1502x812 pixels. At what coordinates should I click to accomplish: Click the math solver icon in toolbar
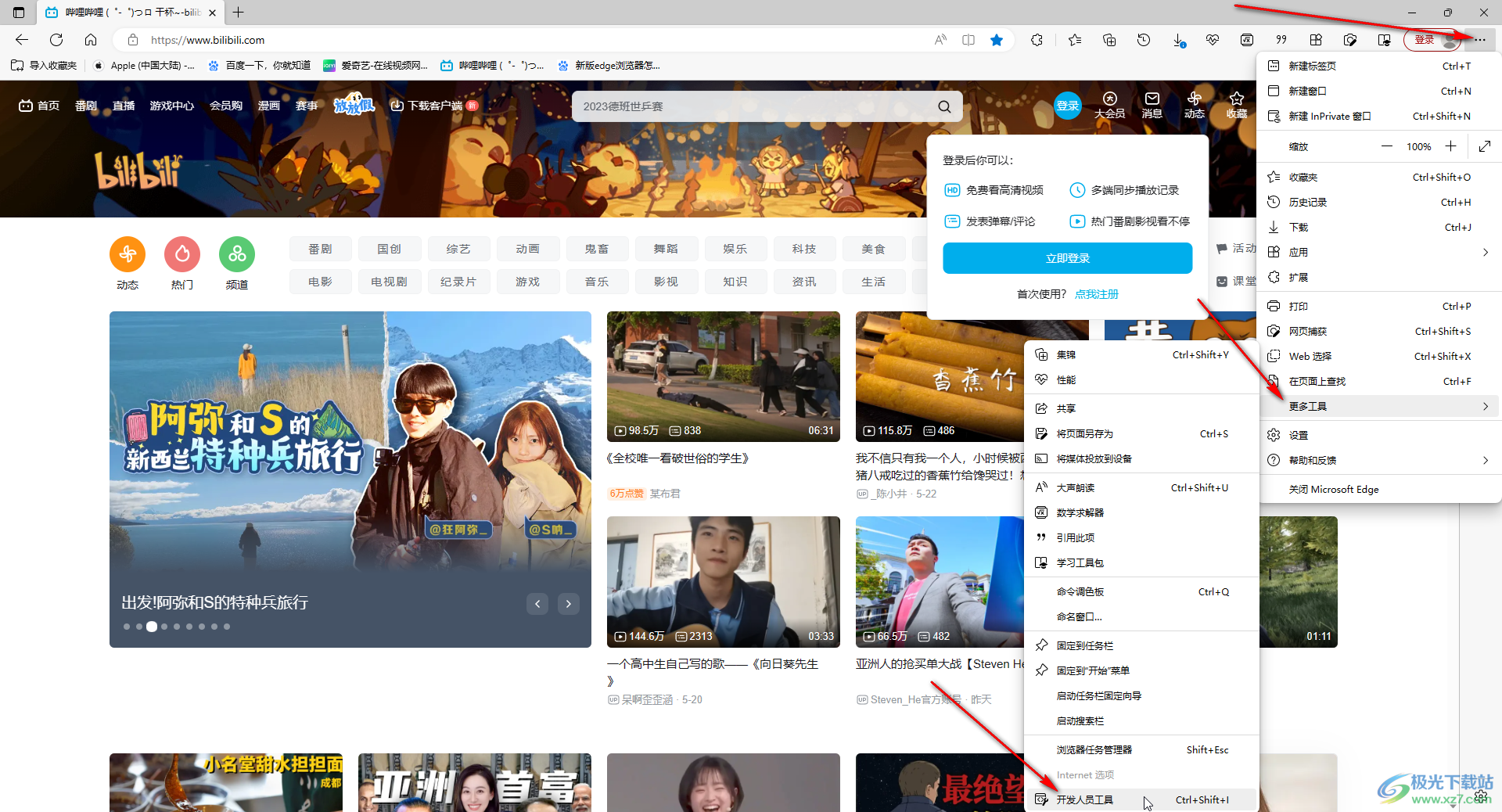tap(1247, 40)
